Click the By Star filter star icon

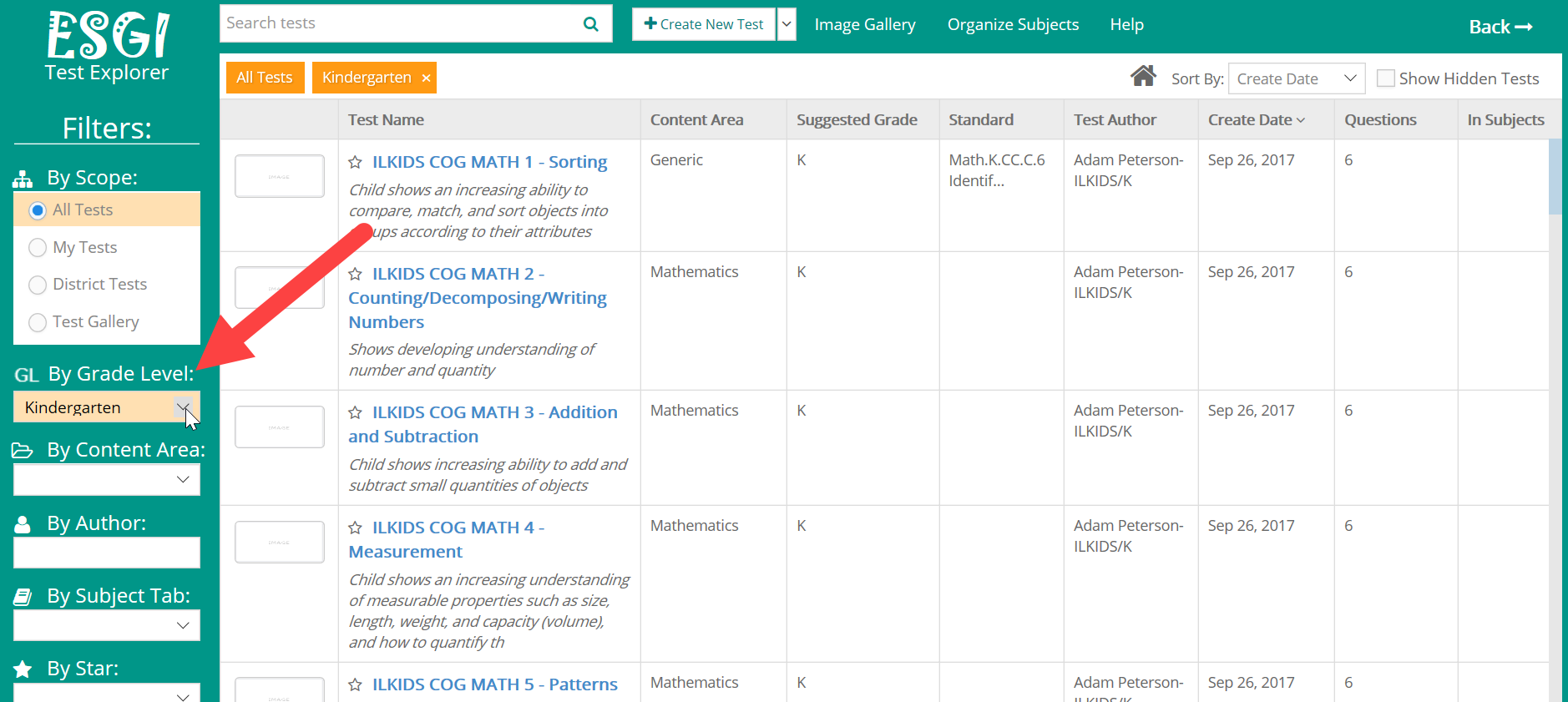click(x=23, y=669)
